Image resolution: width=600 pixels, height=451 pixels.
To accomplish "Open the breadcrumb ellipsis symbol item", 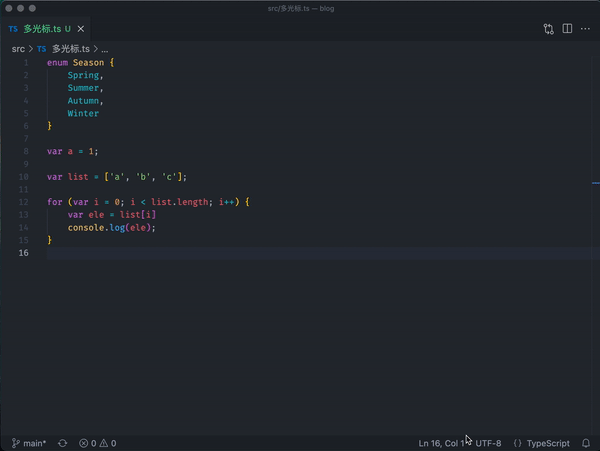I will [x=104, y=49].
